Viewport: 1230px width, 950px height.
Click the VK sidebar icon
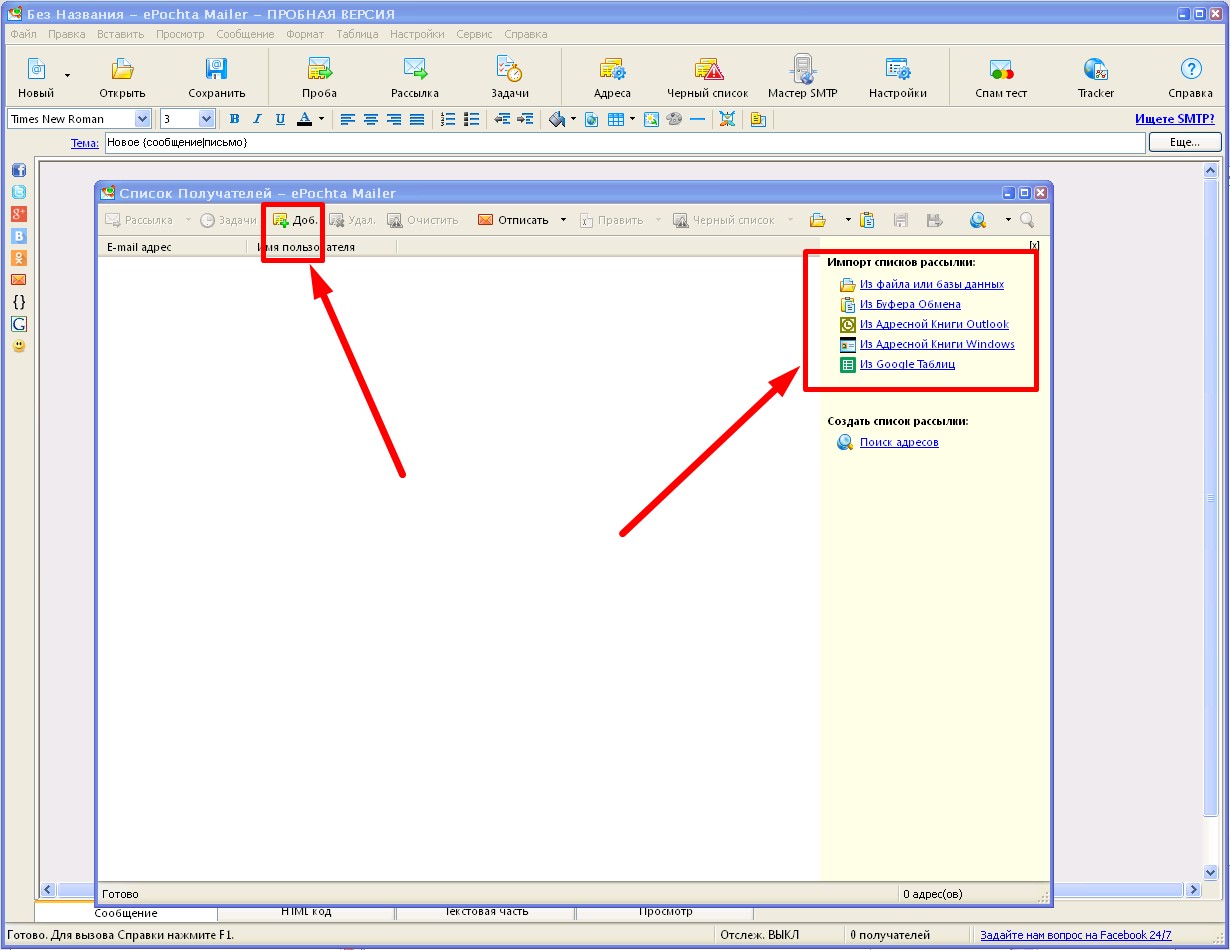coord(19,236)
